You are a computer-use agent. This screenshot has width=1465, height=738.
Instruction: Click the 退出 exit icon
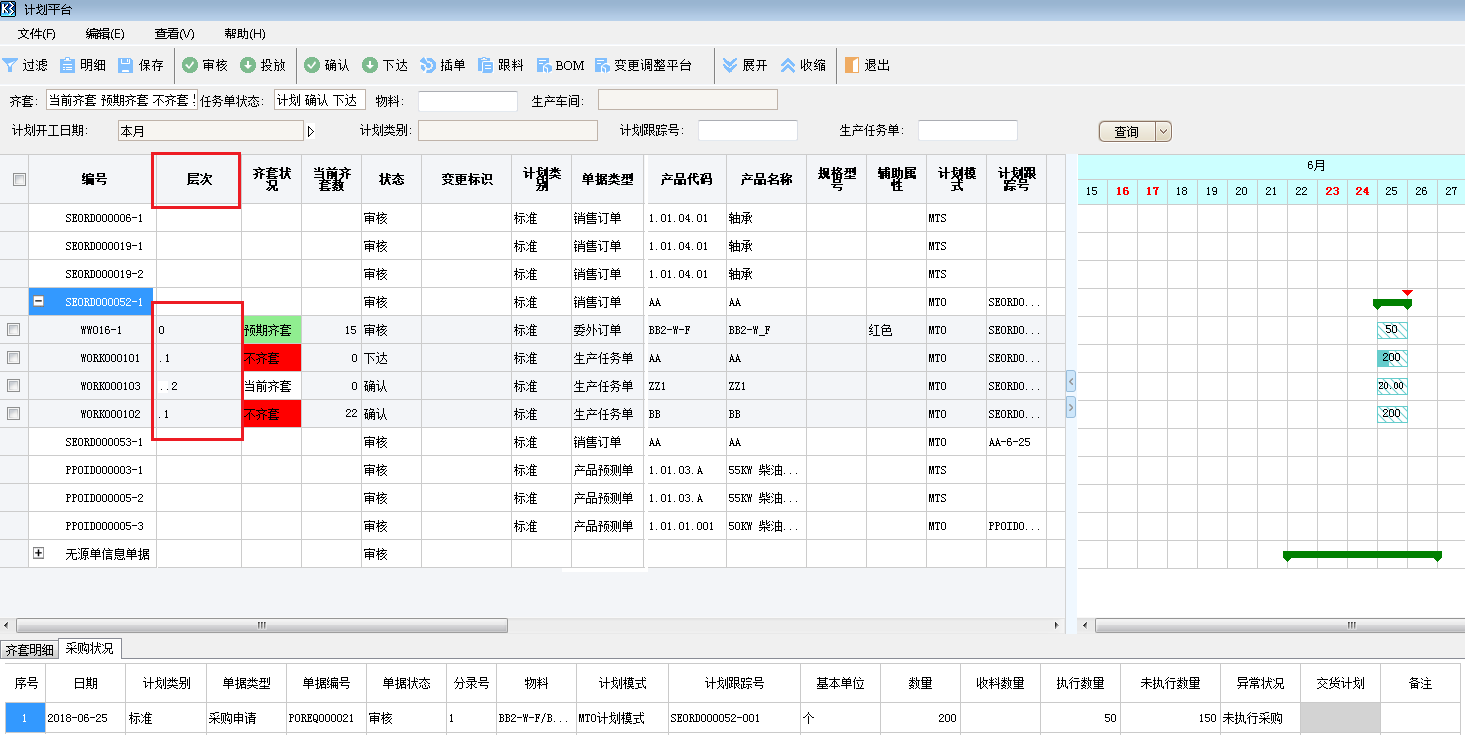point(852,65)
